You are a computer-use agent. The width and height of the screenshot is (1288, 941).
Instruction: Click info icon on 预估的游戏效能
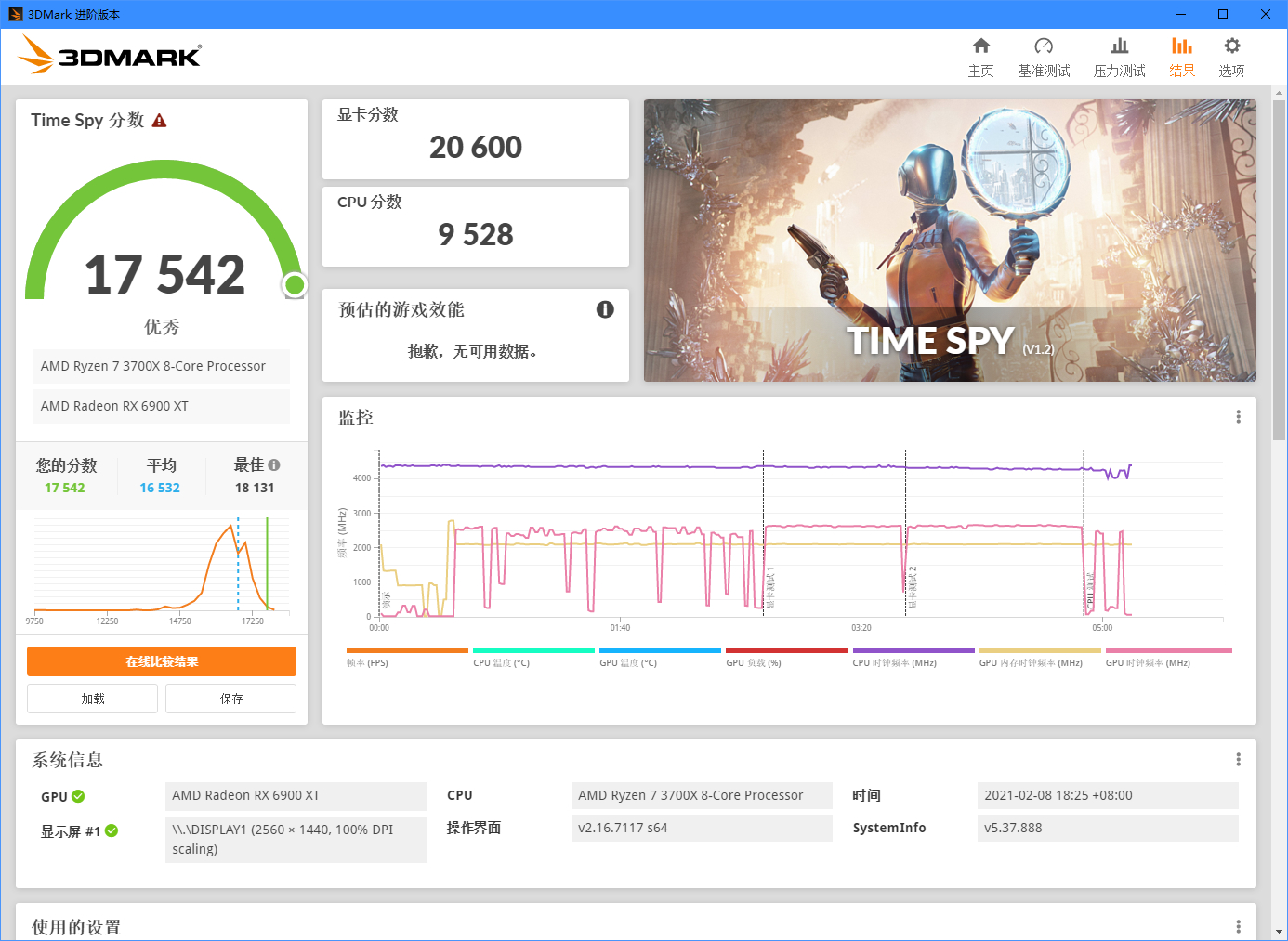click(605, 309)
